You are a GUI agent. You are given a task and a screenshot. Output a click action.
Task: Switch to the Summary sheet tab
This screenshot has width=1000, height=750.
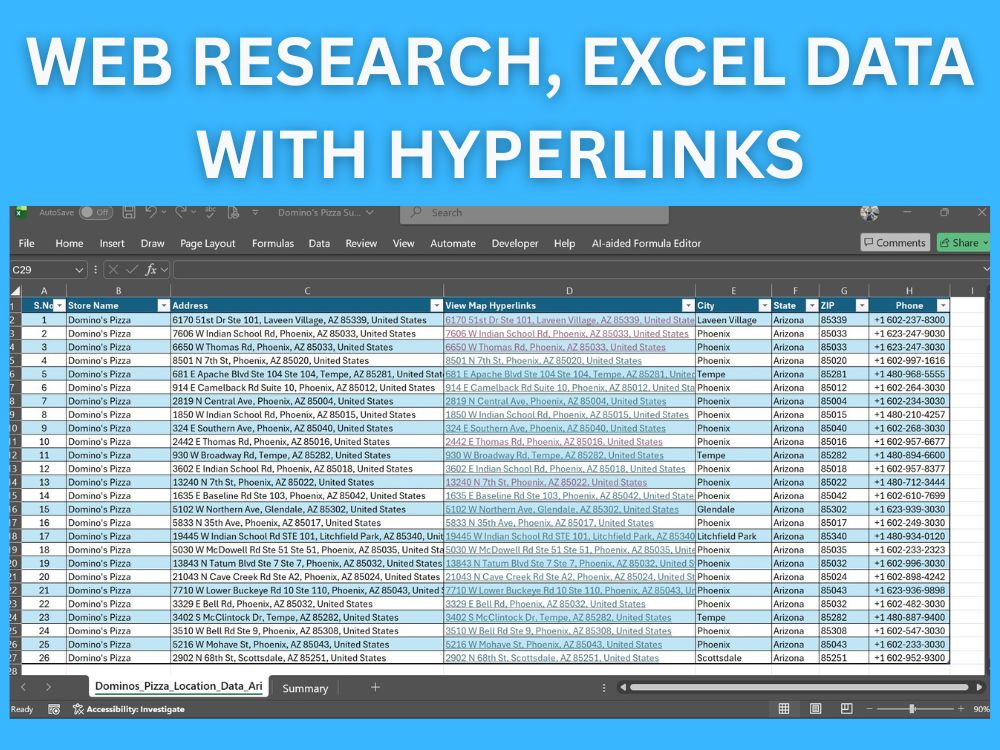(305, 688)
